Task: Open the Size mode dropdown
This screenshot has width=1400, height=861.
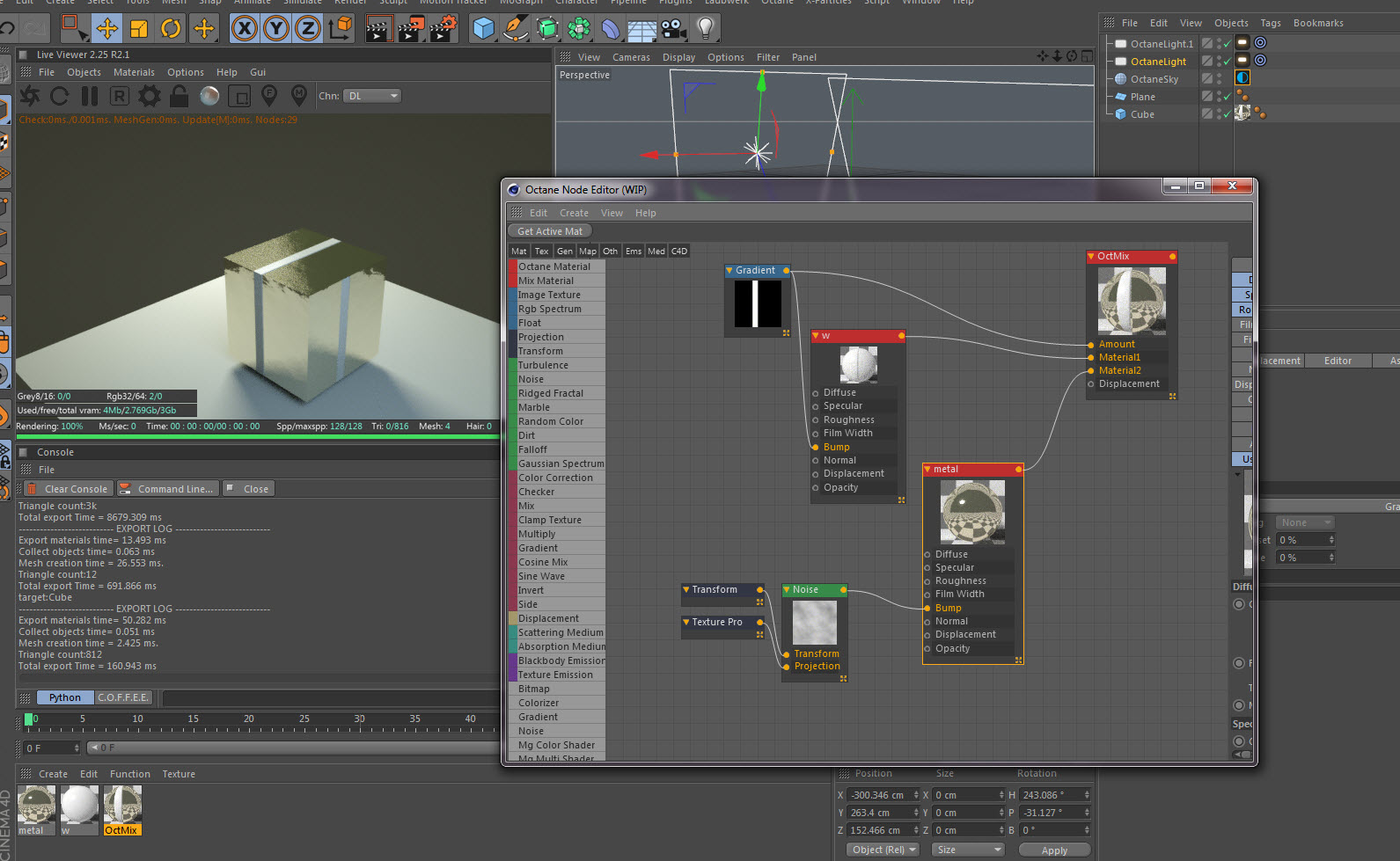Action: tap(968, 850)
